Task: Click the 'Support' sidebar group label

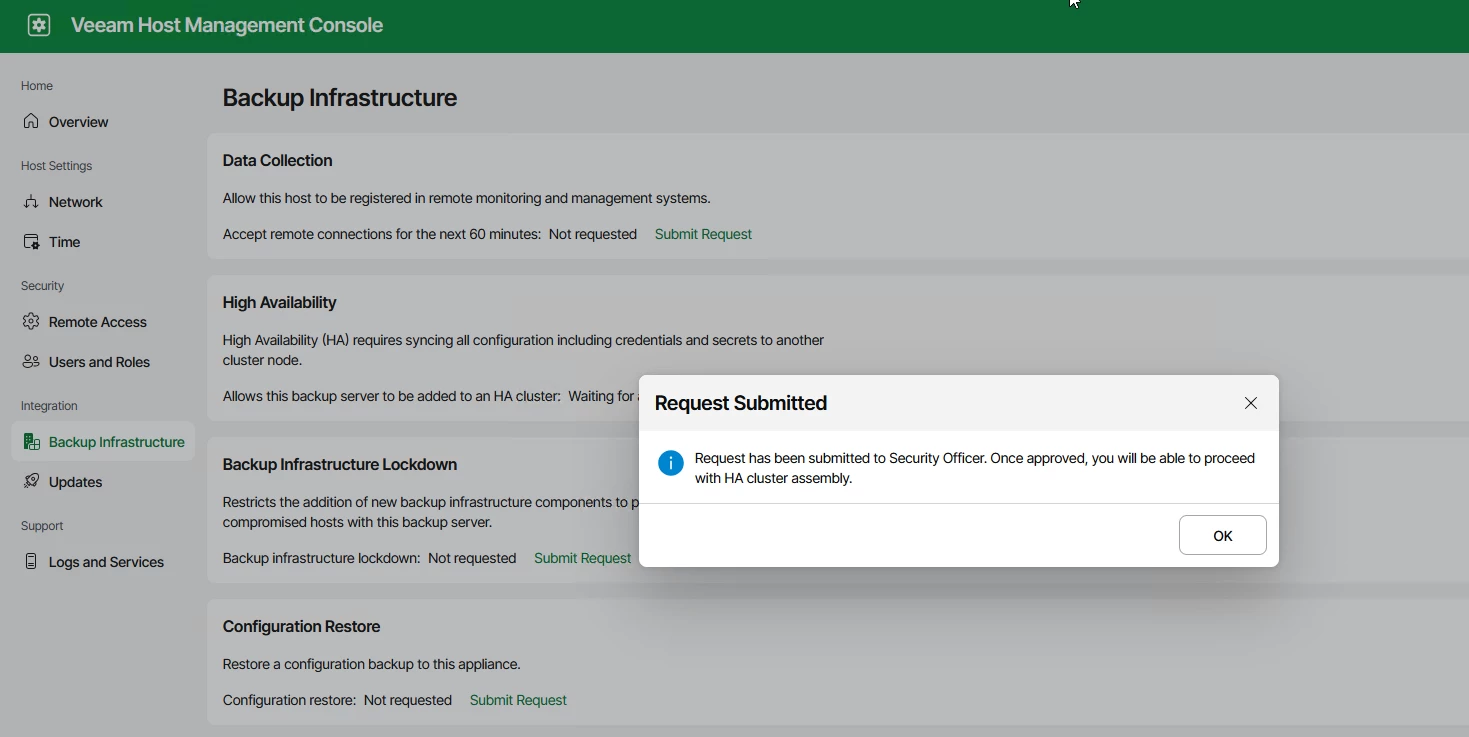Action: [x=42, y=526]
